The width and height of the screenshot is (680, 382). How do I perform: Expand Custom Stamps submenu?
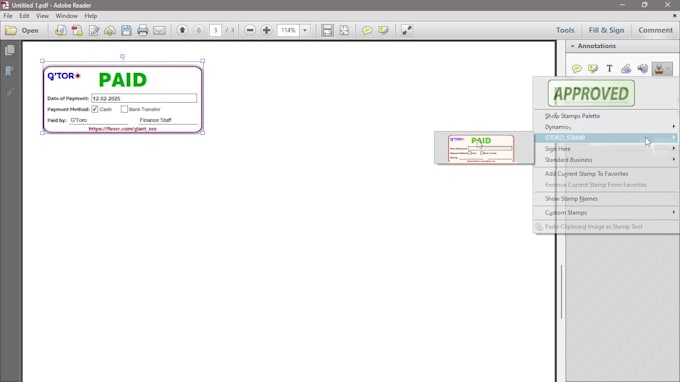tap(607, 212)
